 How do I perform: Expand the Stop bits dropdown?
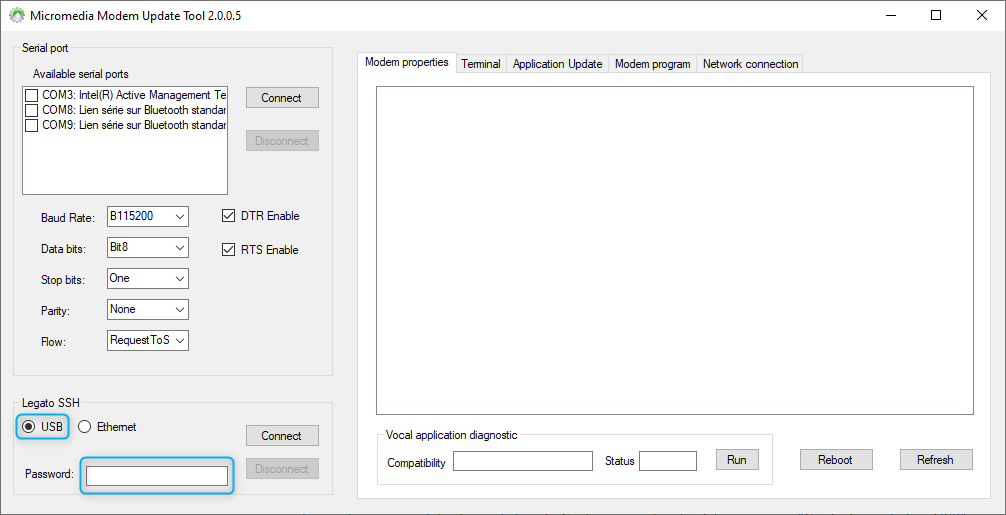(x=148, y=278)
